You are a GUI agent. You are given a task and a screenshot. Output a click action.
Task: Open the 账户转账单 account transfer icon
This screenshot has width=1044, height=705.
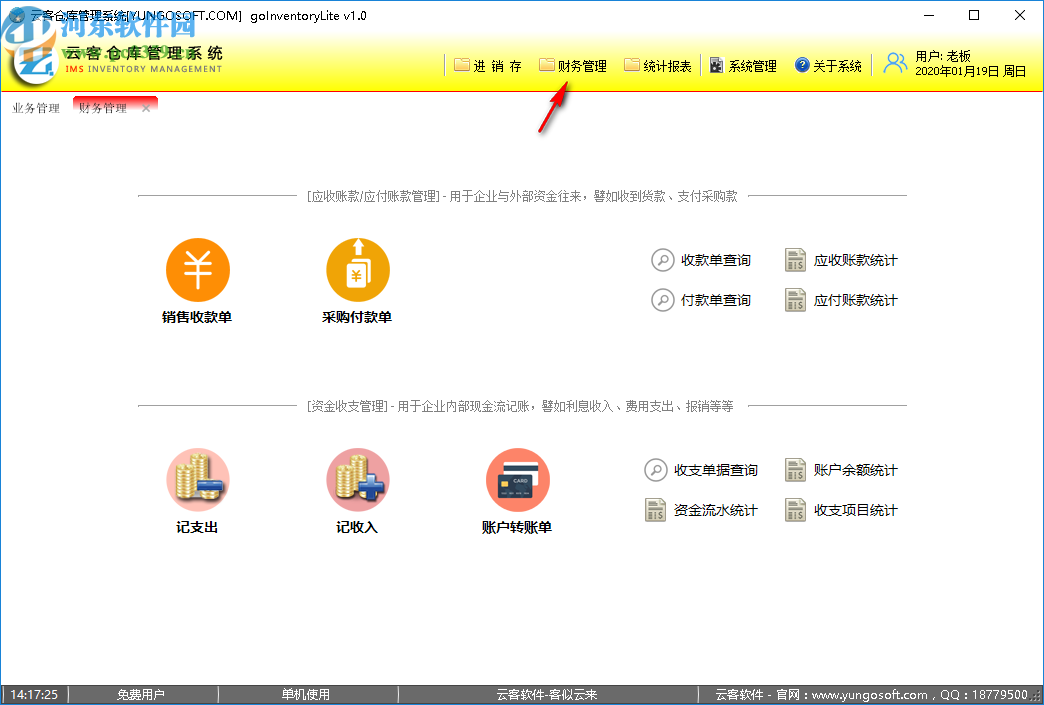tap(517, 479)
